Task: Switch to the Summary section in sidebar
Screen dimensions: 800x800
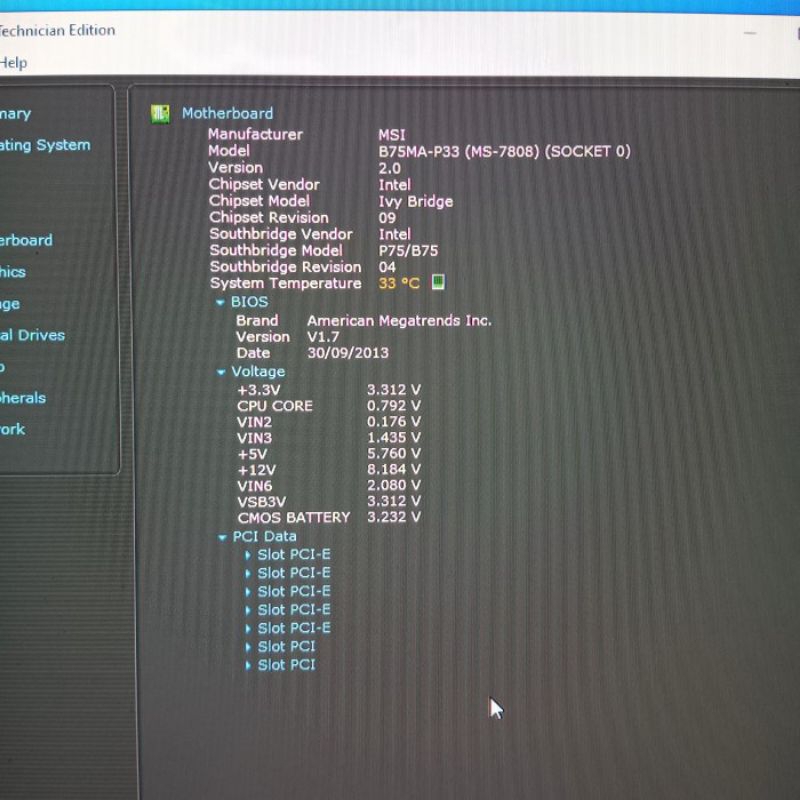Action: tap(16, 114)
